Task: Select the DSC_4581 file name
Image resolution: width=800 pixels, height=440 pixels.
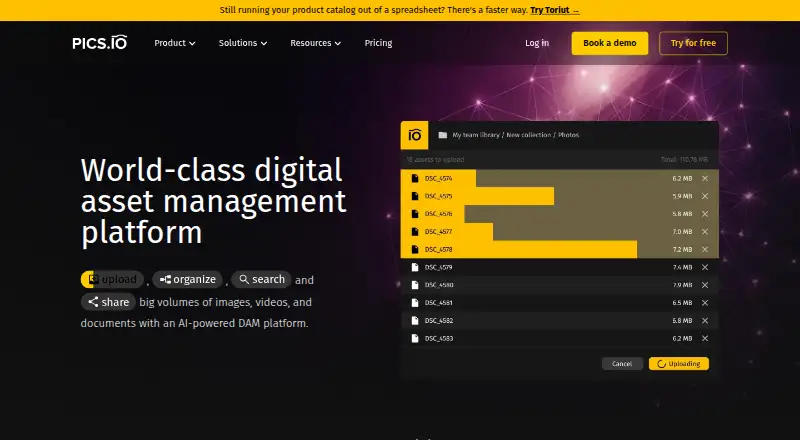Action: click(438, 303)
